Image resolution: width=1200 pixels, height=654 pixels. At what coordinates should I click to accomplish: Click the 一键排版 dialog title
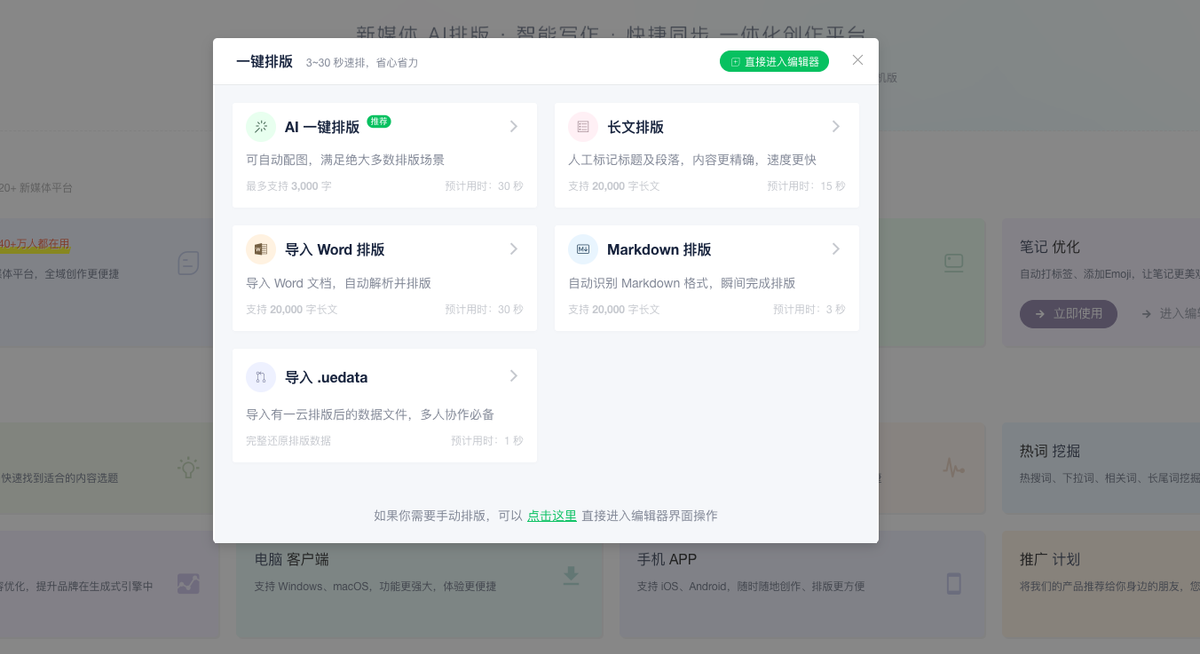pos(264,61)
